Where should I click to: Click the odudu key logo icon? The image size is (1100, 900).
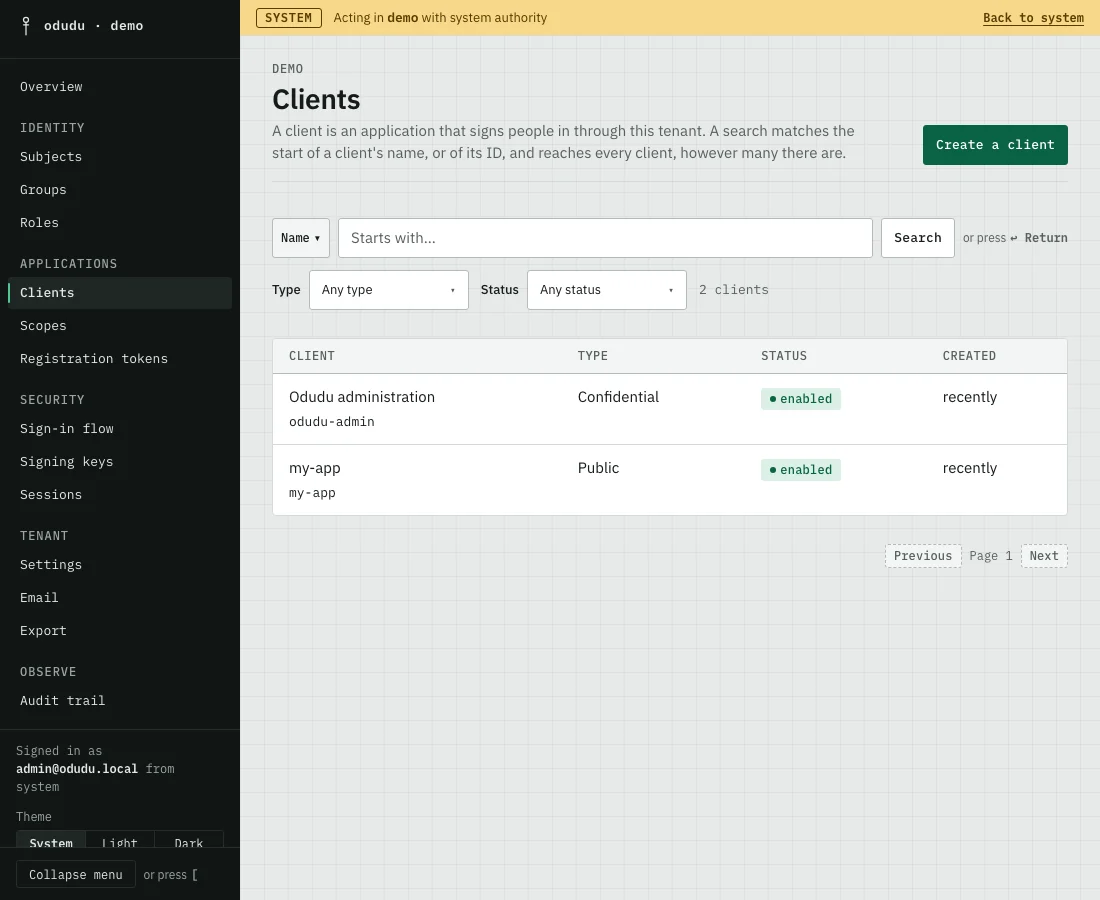pyautogui.click(x=26, y=26)
